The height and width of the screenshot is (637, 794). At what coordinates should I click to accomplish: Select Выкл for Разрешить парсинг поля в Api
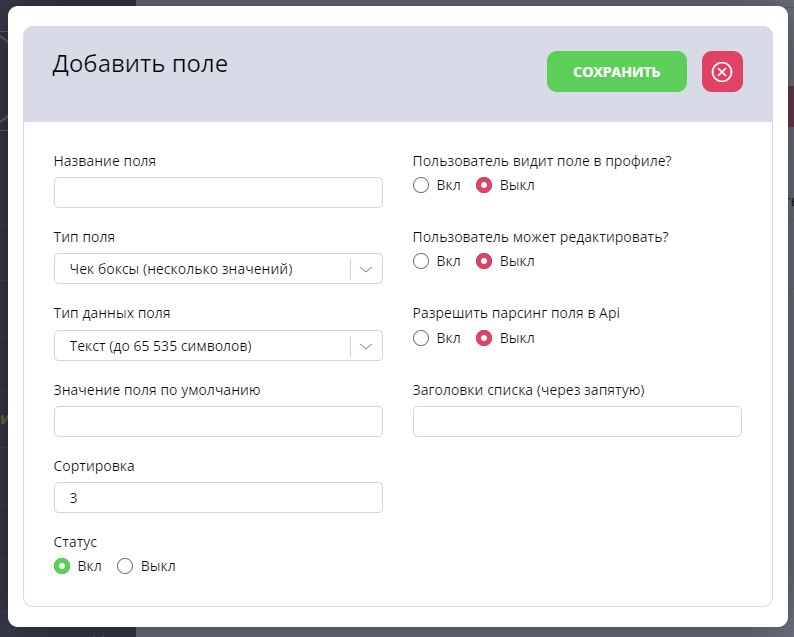pos(484,338)
